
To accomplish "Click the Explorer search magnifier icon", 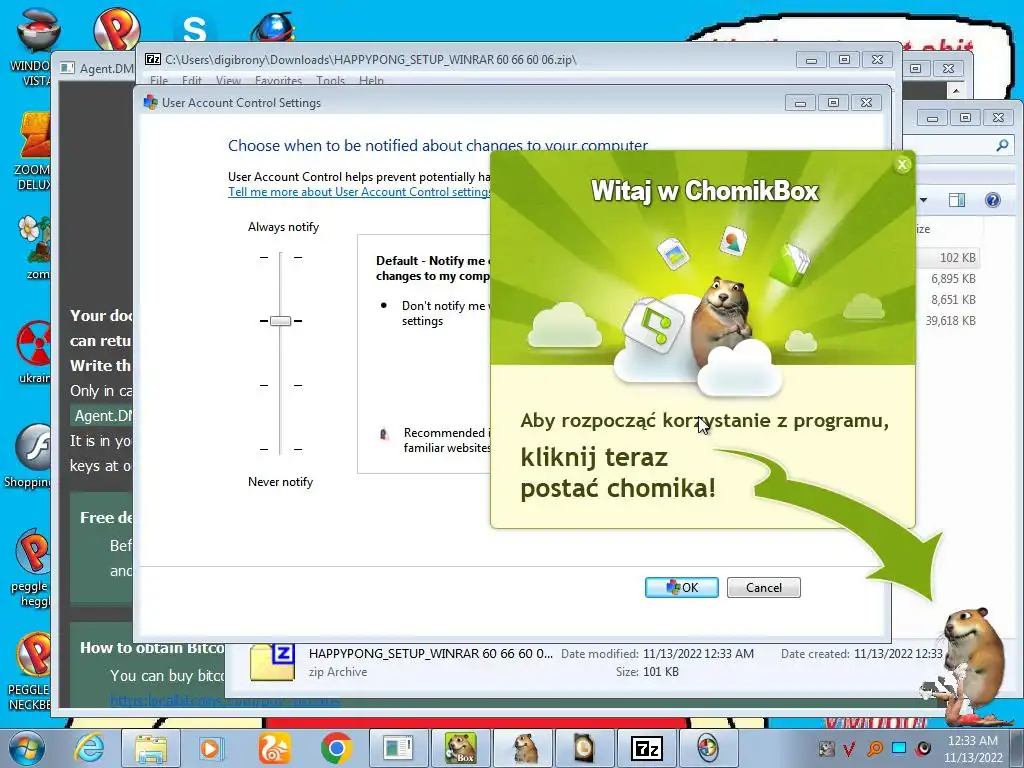I will (x=1002, y=146).
